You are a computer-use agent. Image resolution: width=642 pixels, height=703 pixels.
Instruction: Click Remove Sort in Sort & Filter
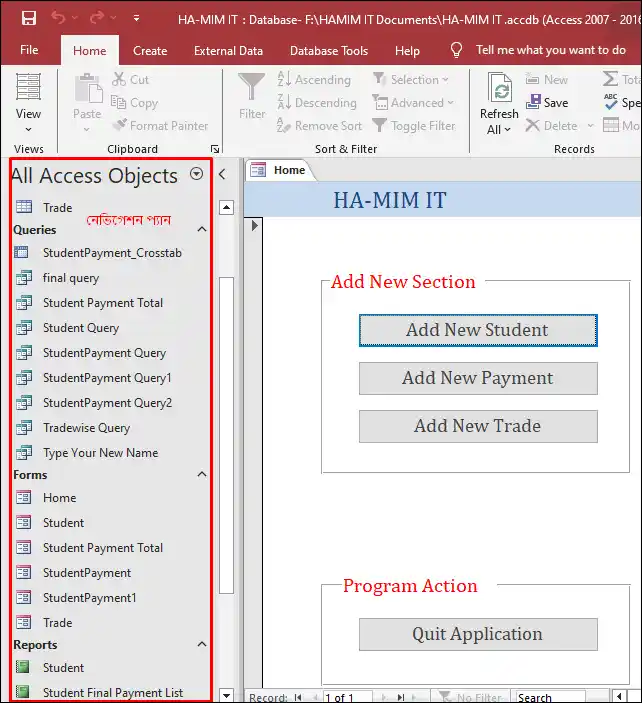point(319,126)
